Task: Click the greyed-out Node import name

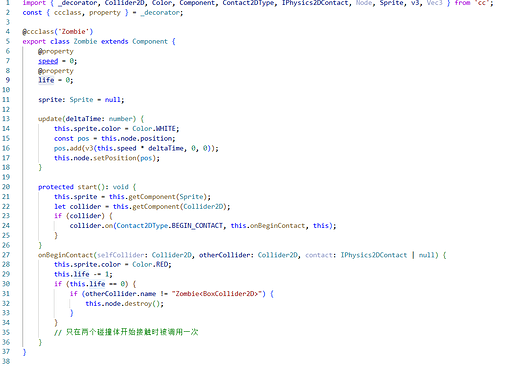Action: click(x=364, y=3)
